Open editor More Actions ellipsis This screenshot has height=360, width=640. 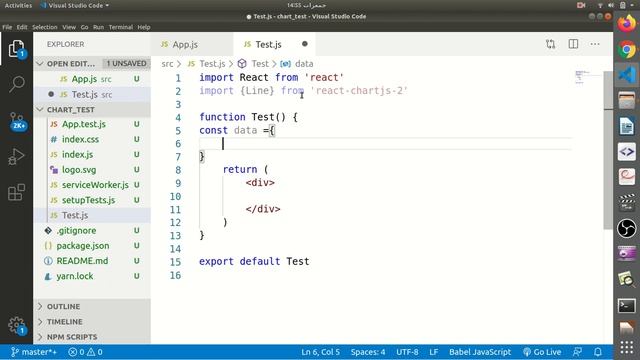(x=595, y=44)
